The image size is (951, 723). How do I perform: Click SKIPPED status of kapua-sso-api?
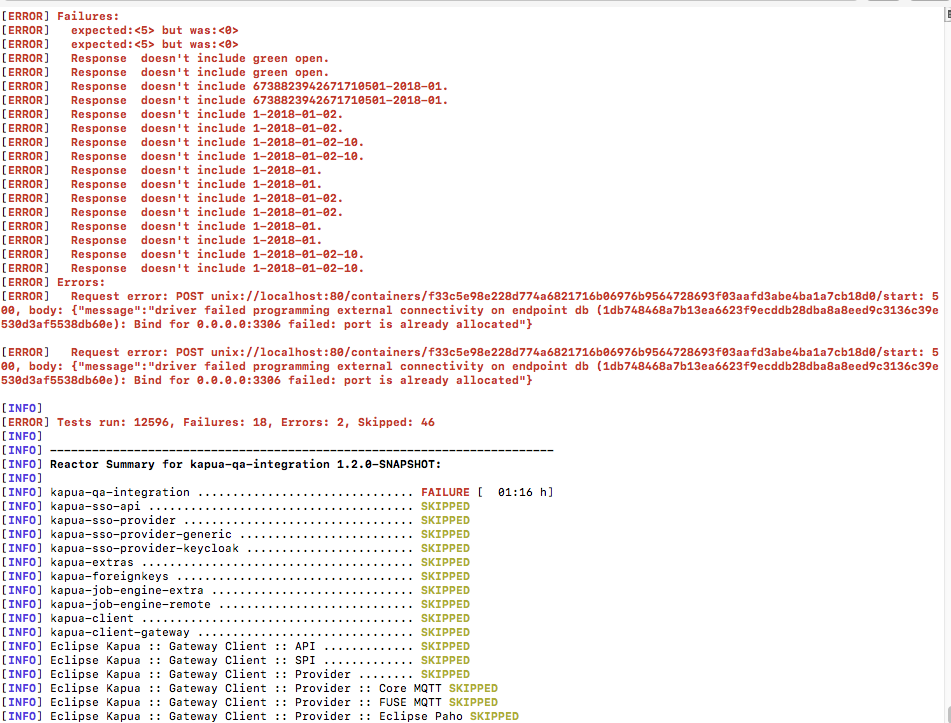click(x=445, y=506)
